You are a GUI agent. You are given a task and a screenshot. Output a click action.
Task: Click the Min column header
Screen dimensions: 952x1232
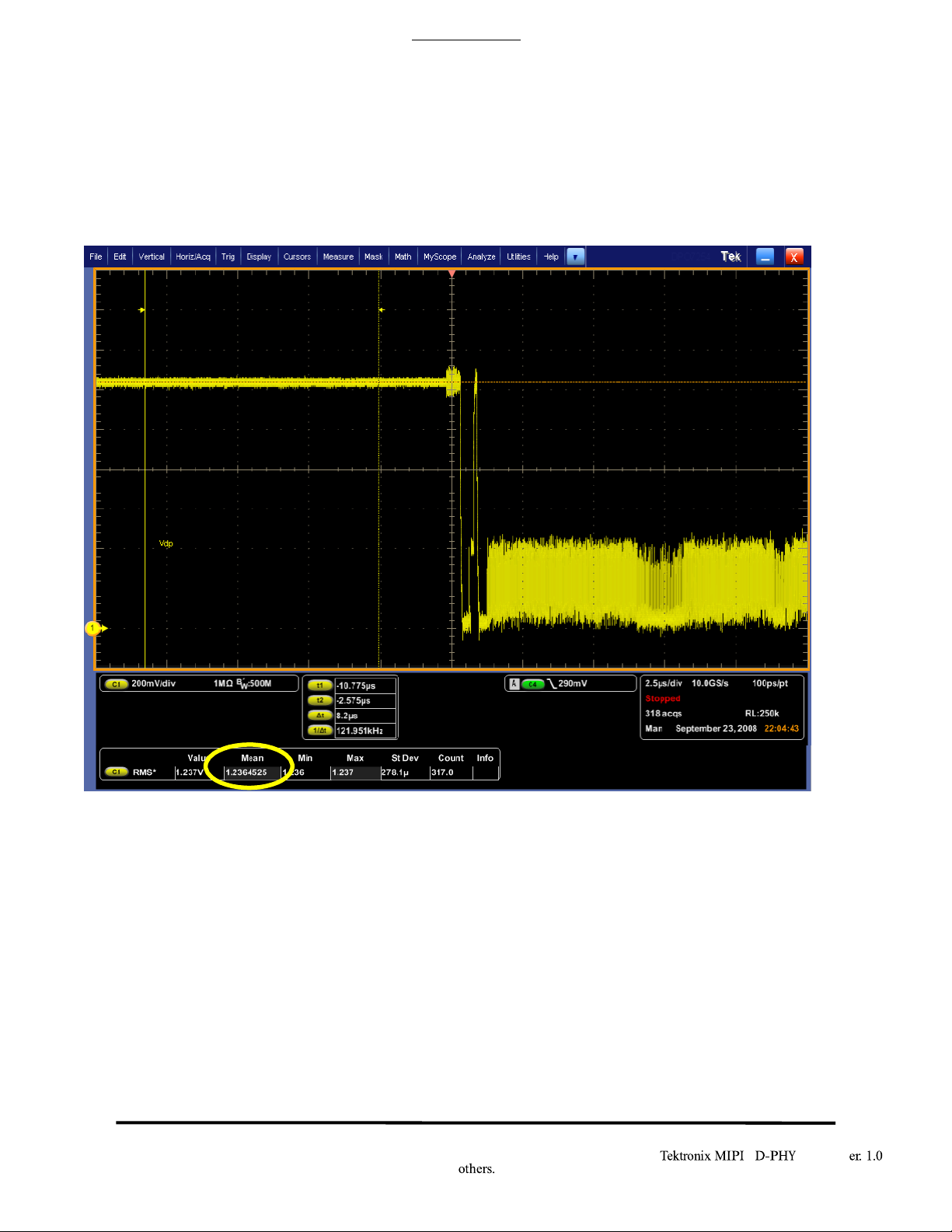305,758
